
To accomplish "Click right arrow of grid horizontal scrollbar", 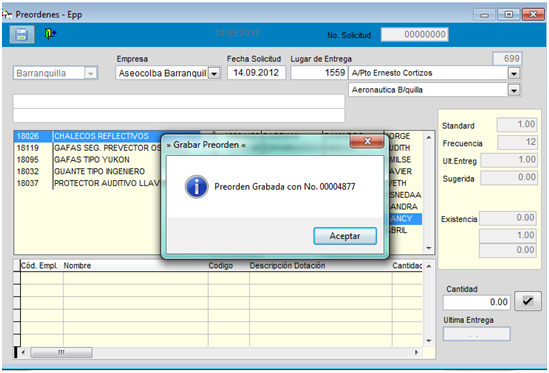I will [417, 352].
